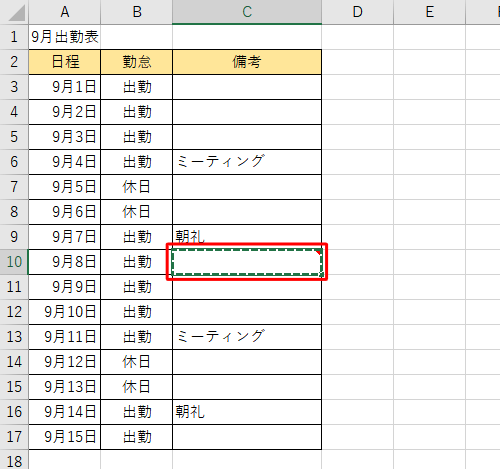
Task: Select the date cell 9月9日
Action: click(x=65, y=287)
